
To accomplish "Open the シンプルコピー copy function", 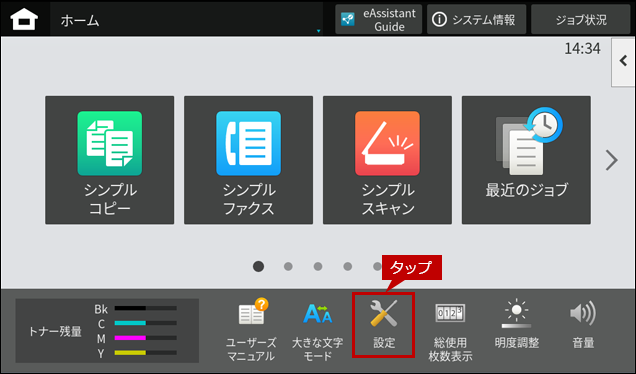I will (x=110, y=160).
